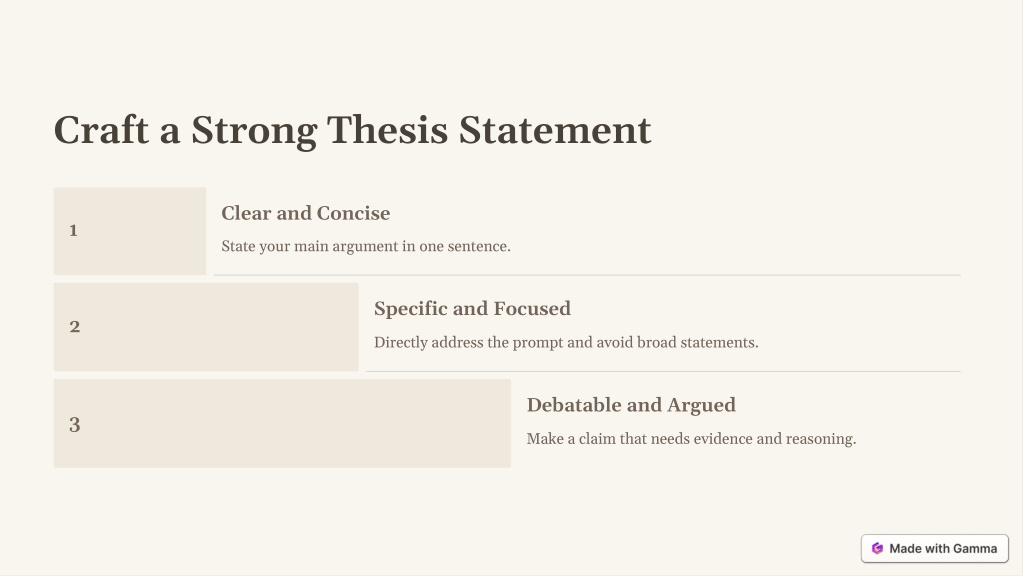Click the number 1 label
The width and height of the screenshot is (1023, 576).
74,230
